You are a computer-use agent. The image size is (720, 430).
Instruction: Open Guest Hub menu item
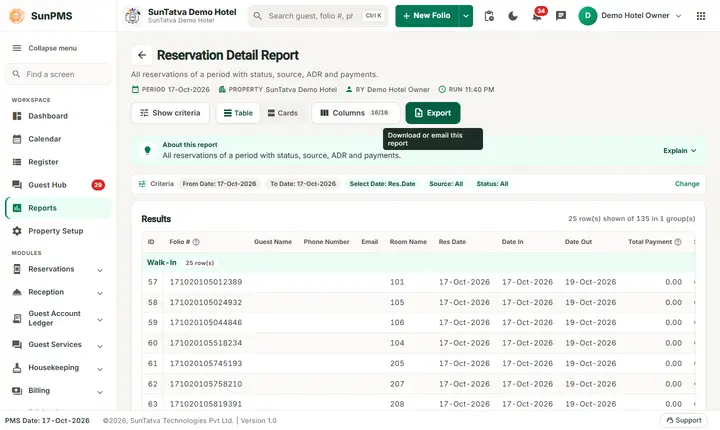click(58, 185)
